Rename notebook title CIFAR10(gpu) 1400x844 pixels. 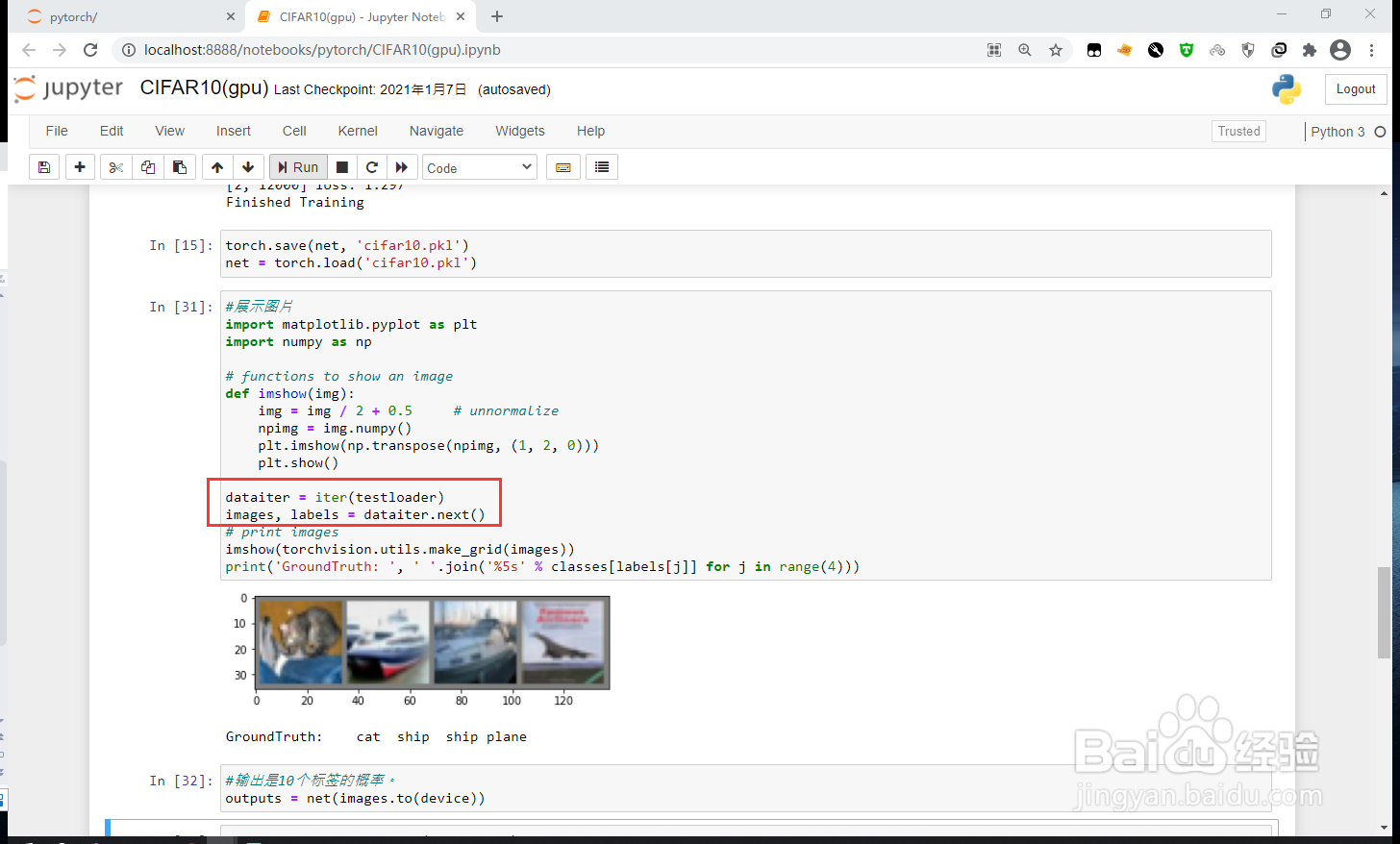pos(204,87)
